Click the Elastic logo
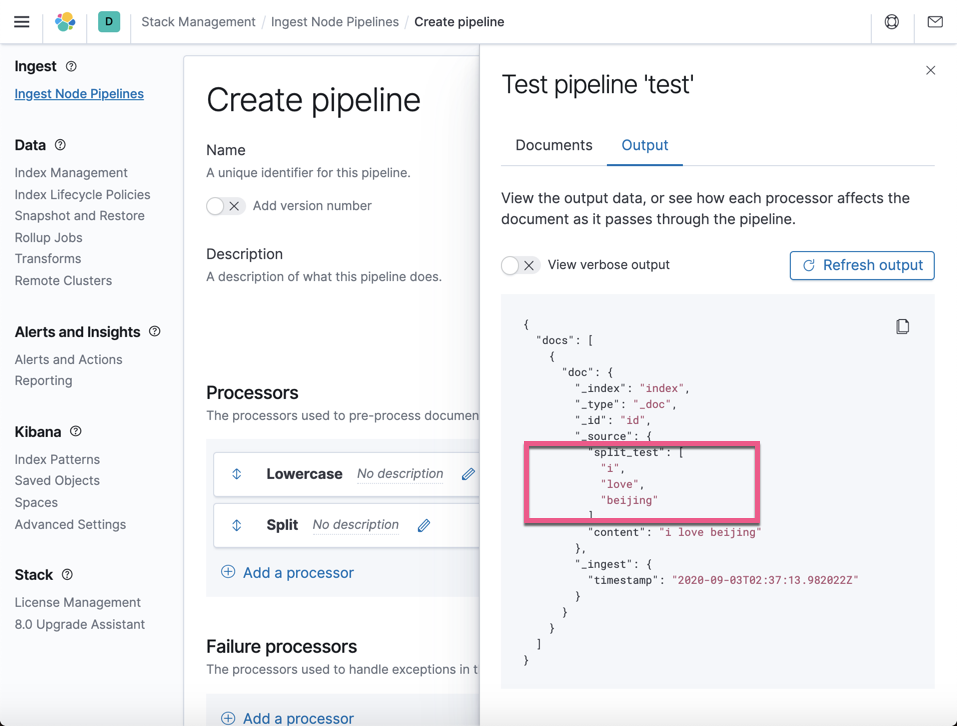957x726 pixels. 63,21
